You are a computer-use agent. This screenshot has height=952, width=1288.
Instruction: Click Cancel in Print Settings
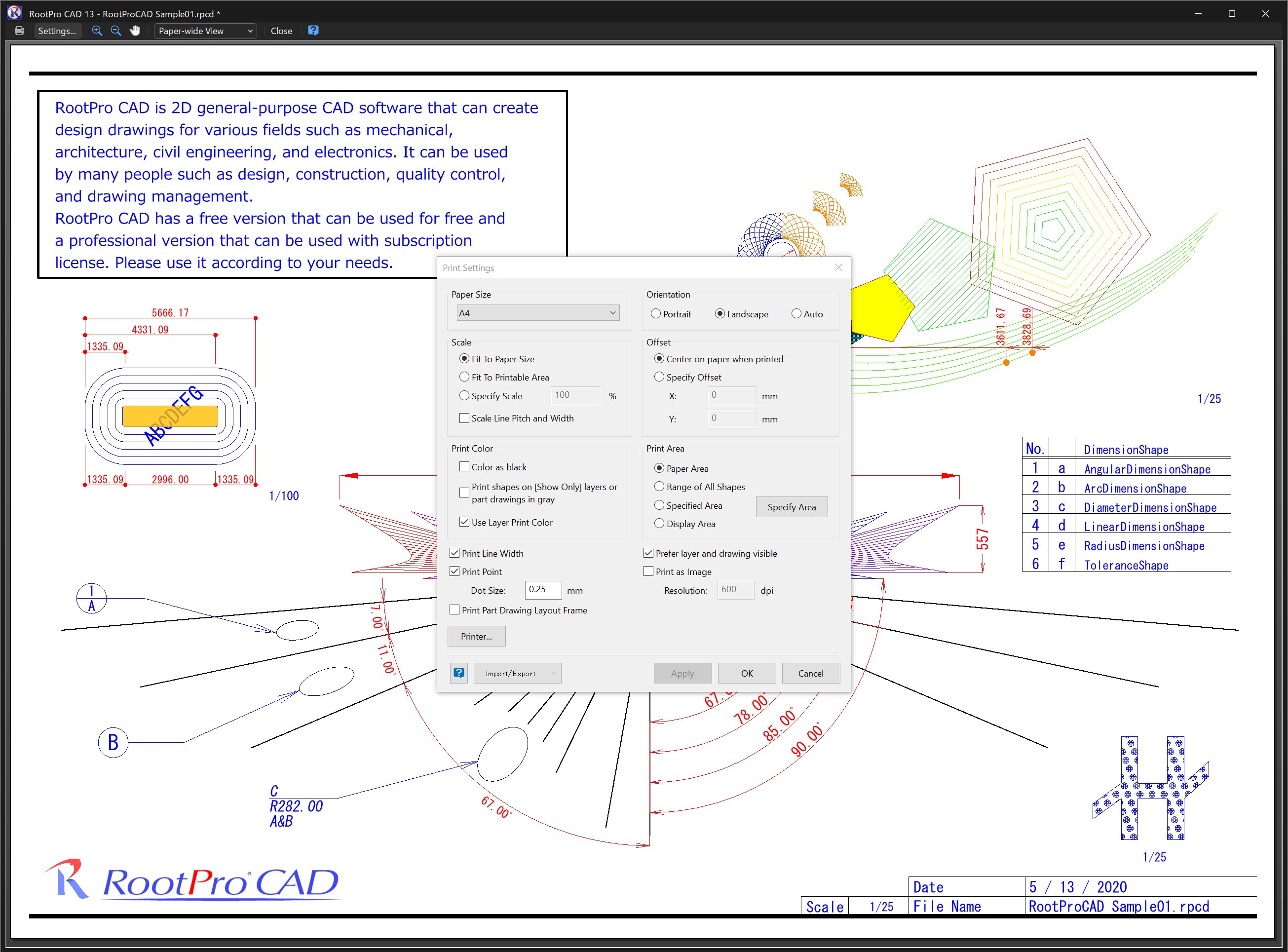tap(810, 673)
